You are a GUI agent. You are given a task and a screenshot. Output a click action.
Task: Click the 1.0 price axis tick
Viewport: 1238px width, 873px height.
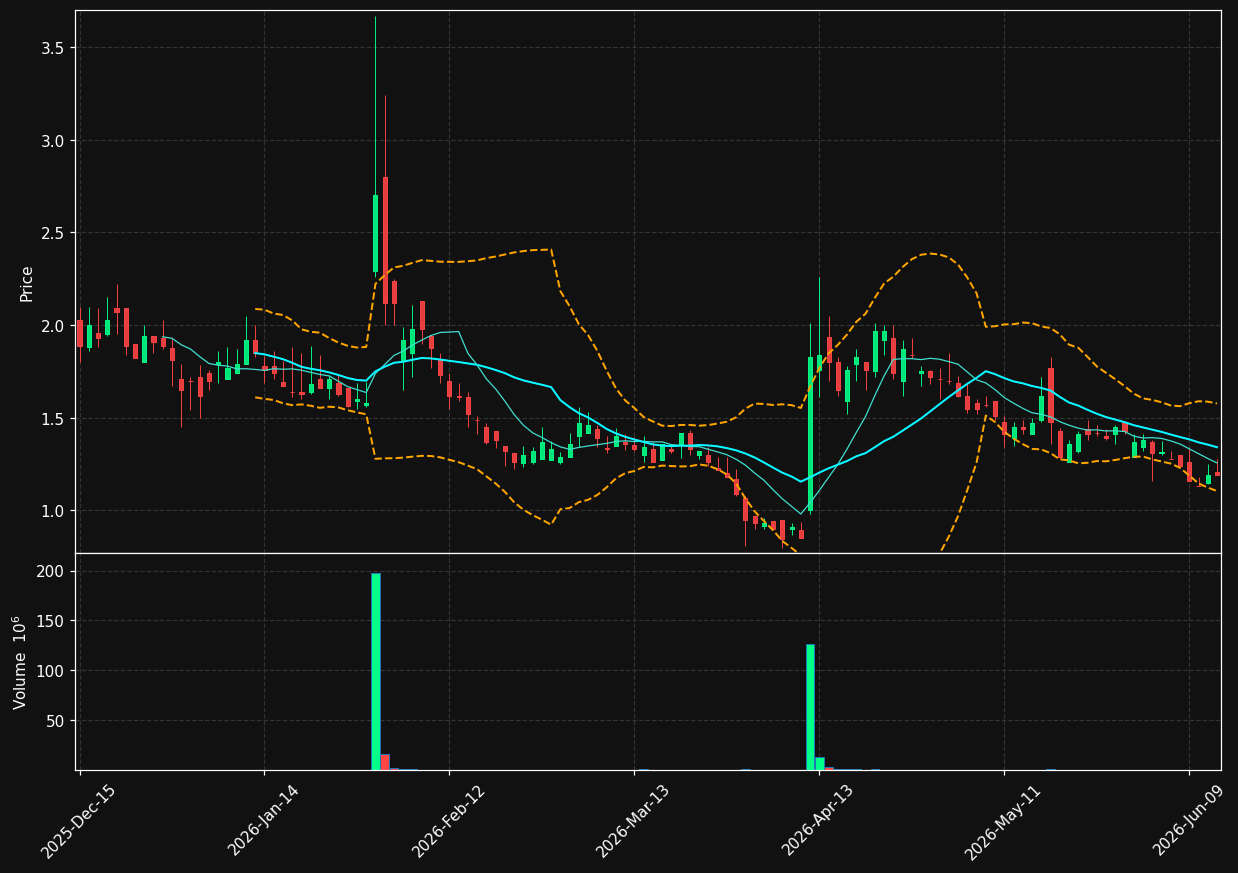pos(55,511)
